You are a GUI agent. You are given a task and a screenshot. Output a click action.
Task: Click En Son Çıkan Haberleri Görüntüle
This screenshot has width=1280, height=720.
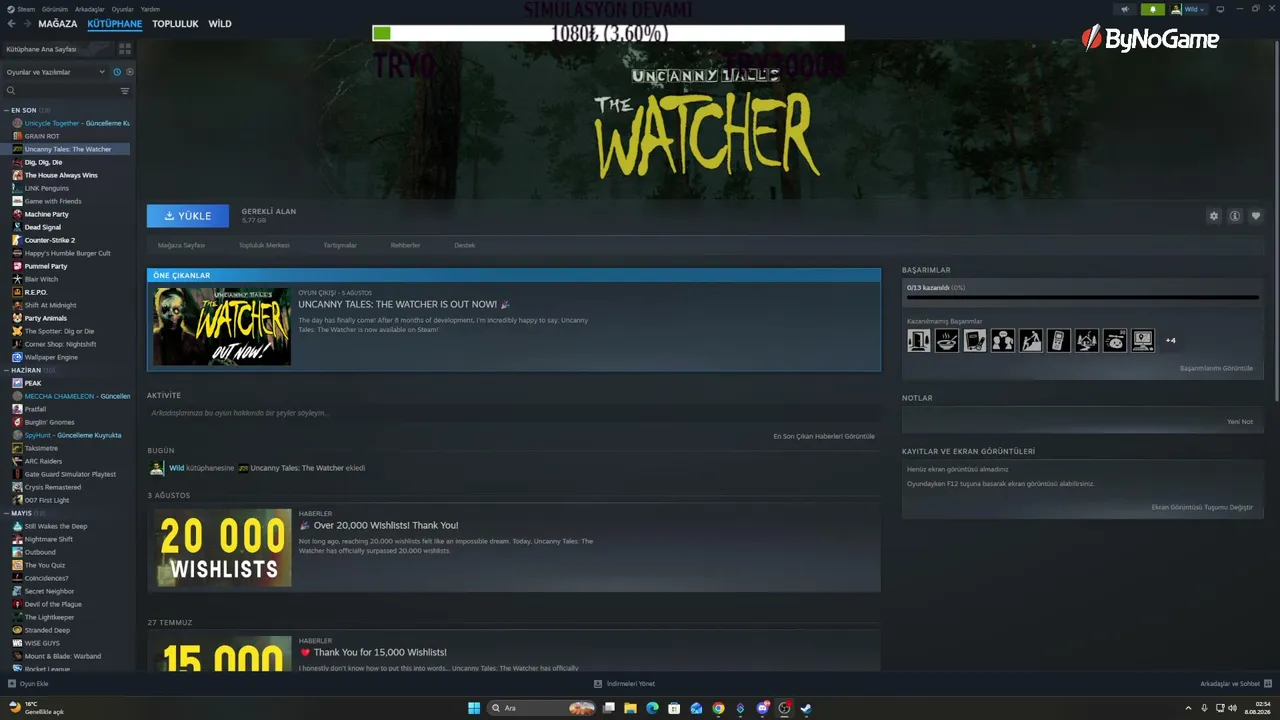coord(824,436)
